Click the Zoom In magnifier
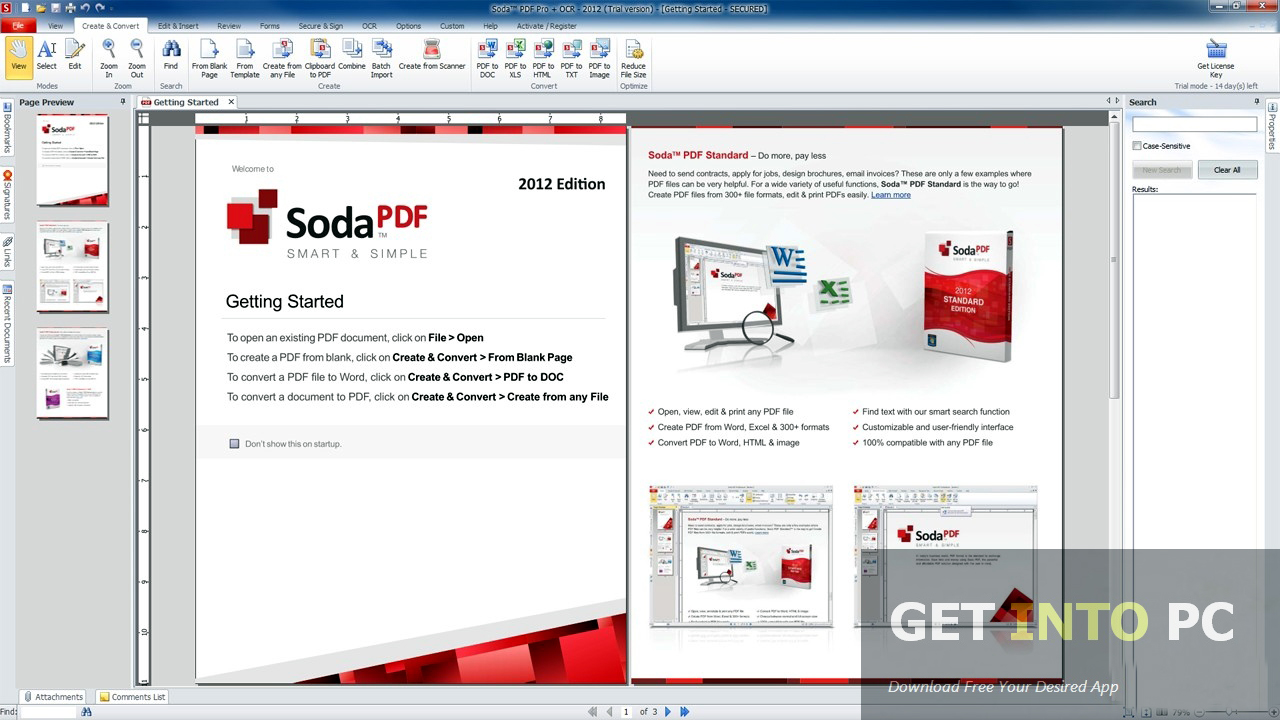This screenshot has width=1280, height=720. pos(109,58)
